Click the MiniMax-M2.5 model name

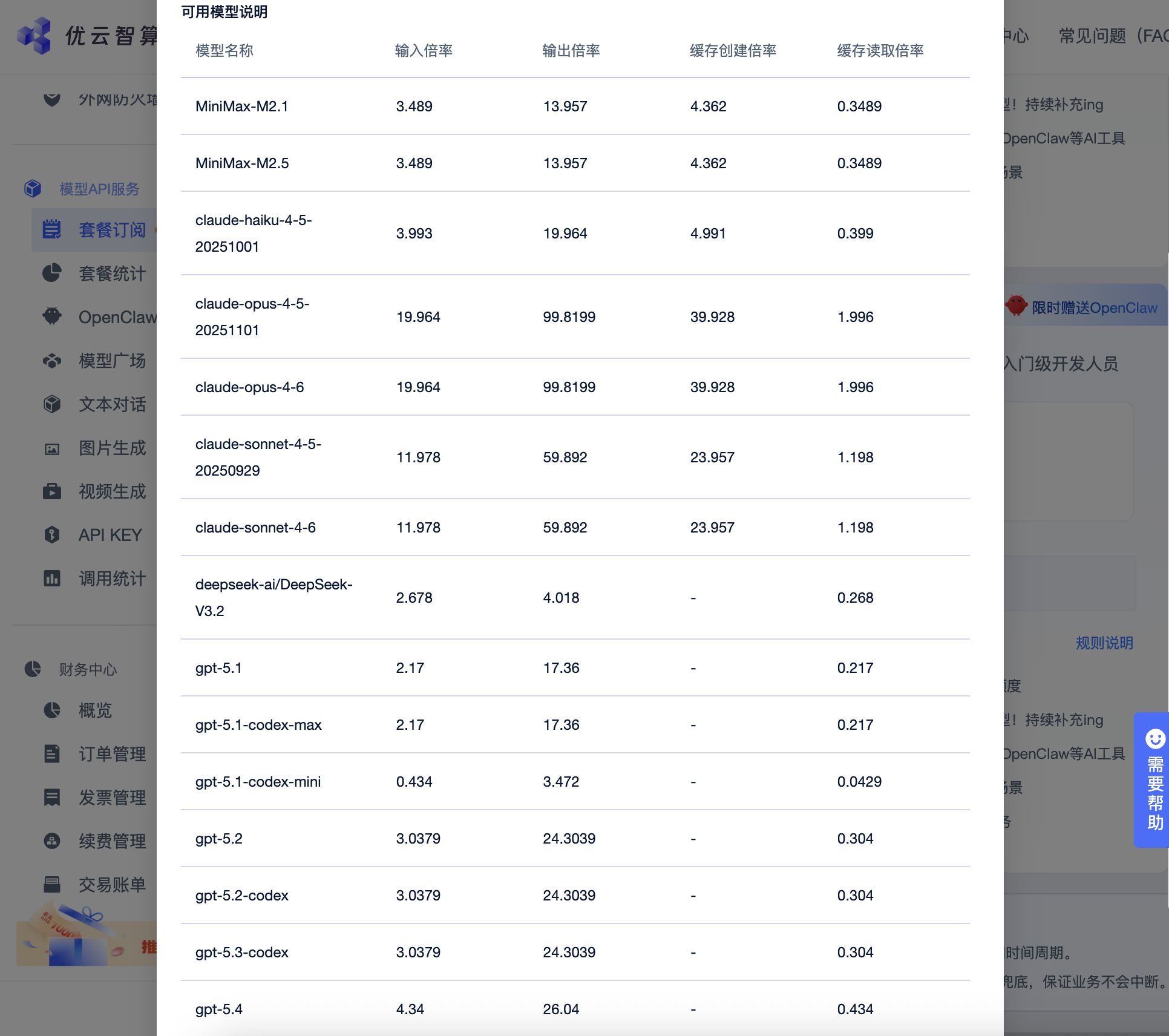(x=242, y=163)
